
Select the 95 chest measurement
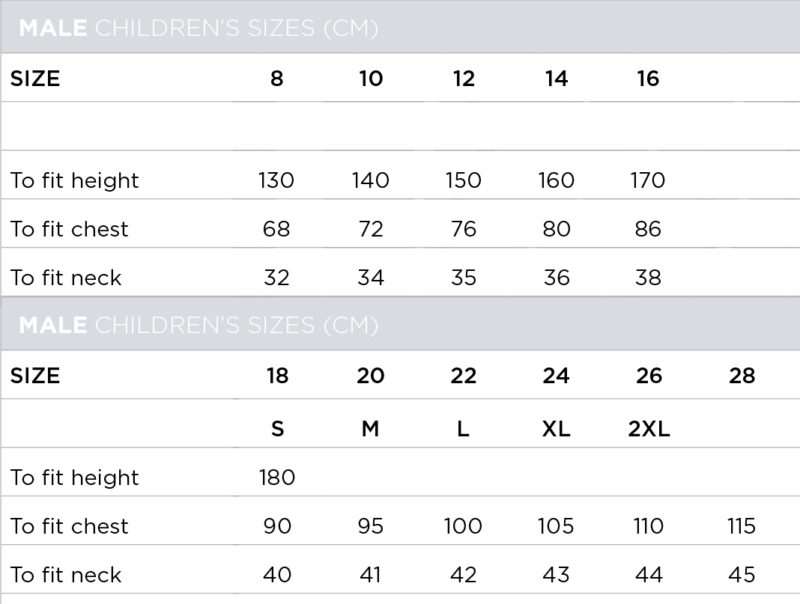click(371, 526)
